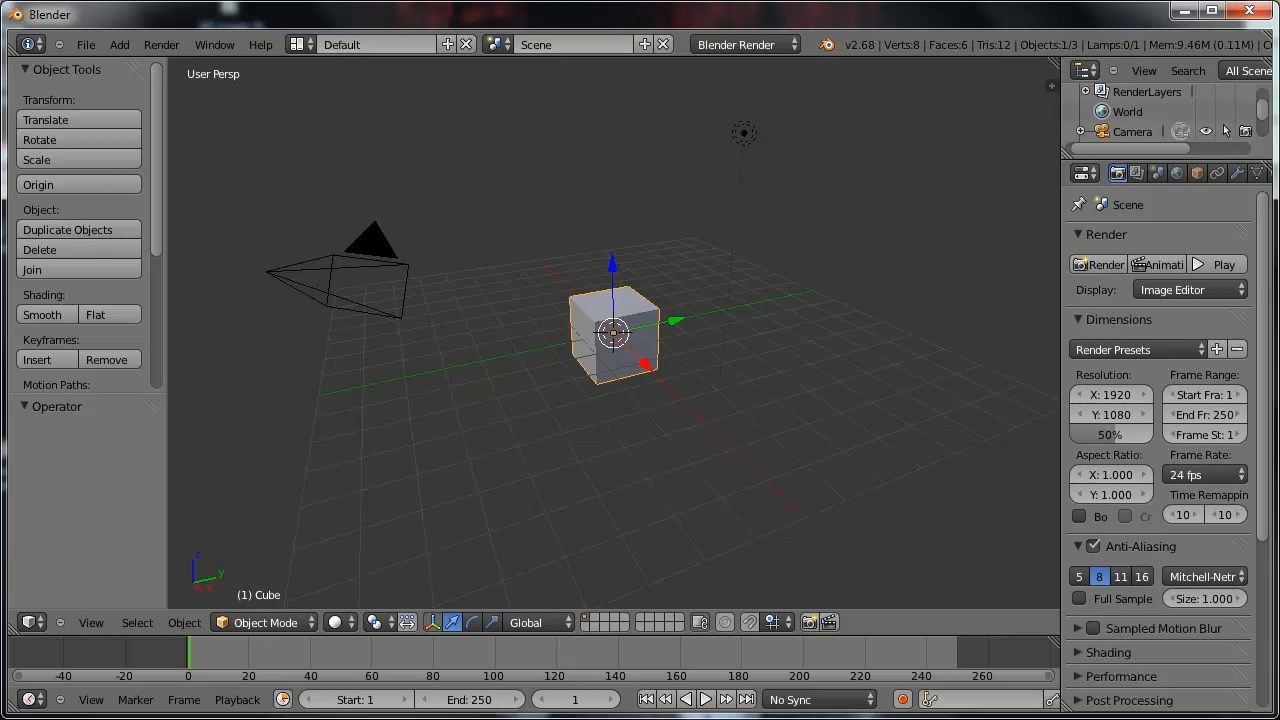Open Mitchell-Netravali filter dropdown
1280x720 pixels.
point(1205,576)
